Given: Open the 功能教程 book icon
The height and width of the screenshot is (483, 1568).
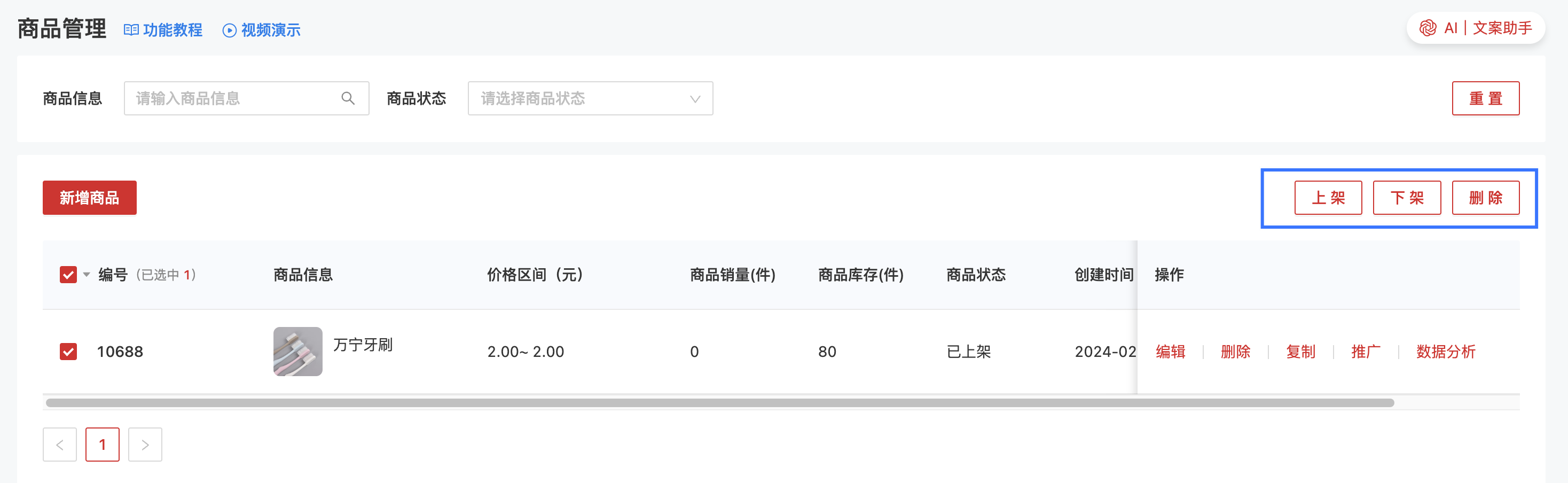Looking at the screenshot, I should pyautogui.click(x=131, y=30).
